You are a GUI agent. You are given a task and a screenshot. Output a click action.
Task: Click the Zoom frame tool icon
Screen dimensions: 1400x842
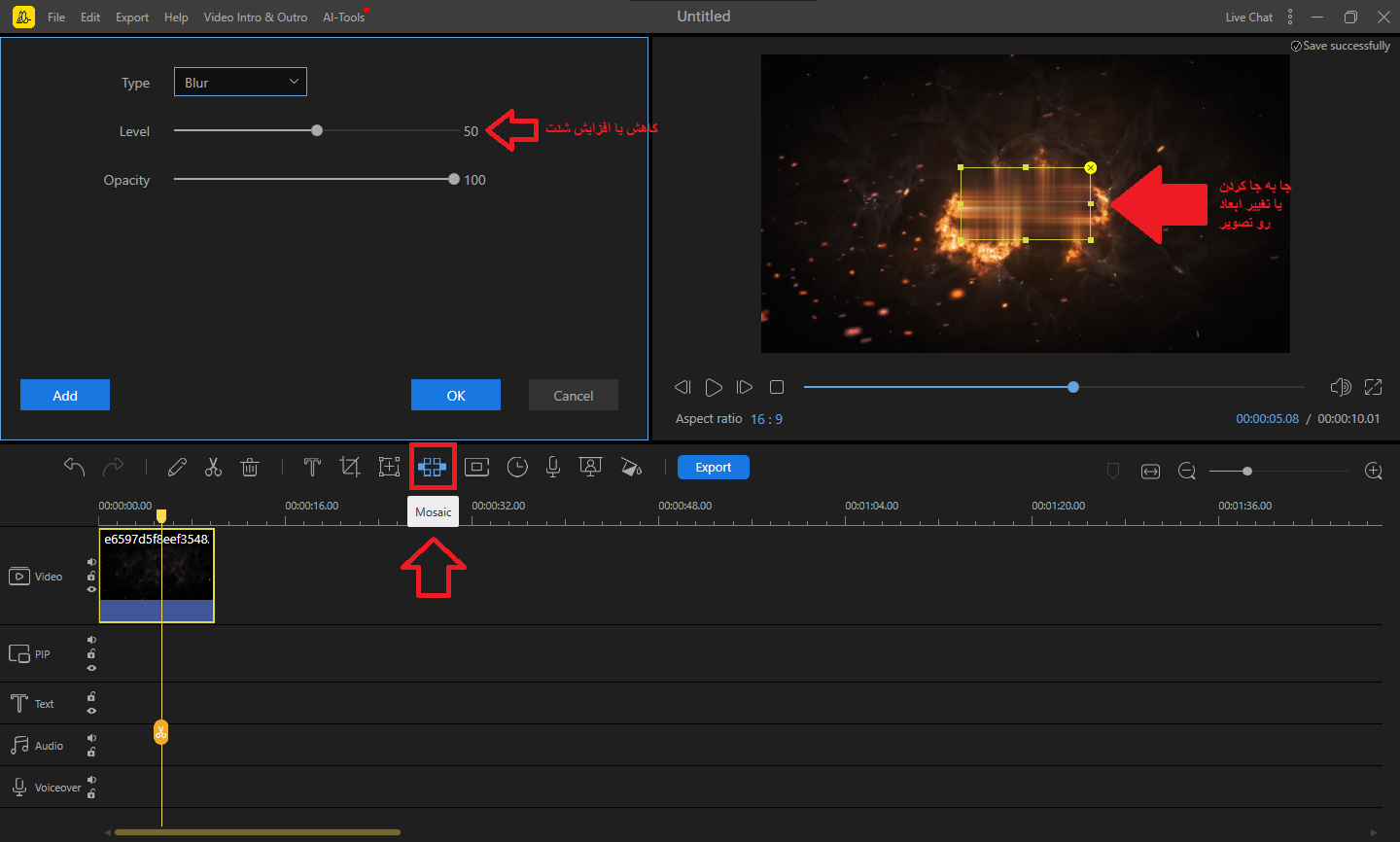point(390,468)
